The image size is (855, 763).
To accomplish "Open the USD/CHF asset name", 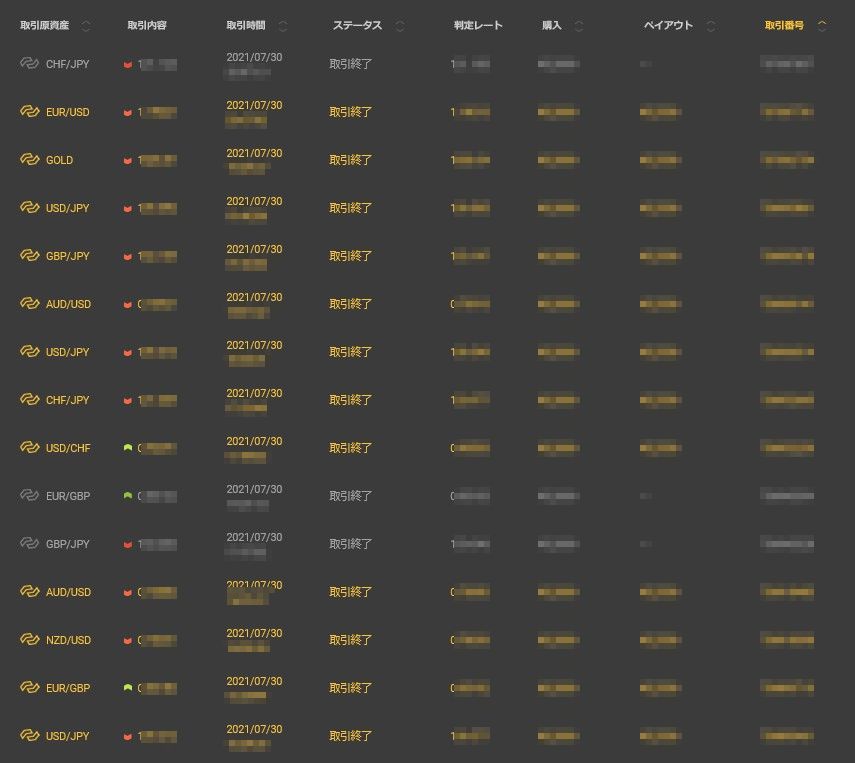I will click(x=68, y=448).
